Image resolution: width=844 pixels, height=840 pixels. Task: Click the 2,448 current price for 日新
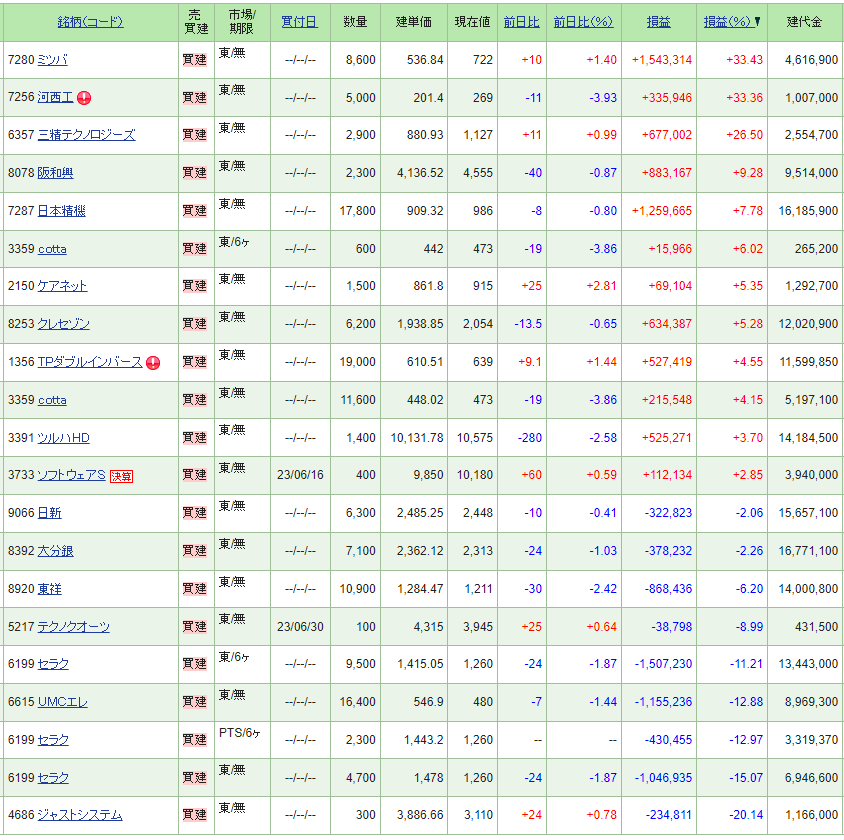point(478,513)
